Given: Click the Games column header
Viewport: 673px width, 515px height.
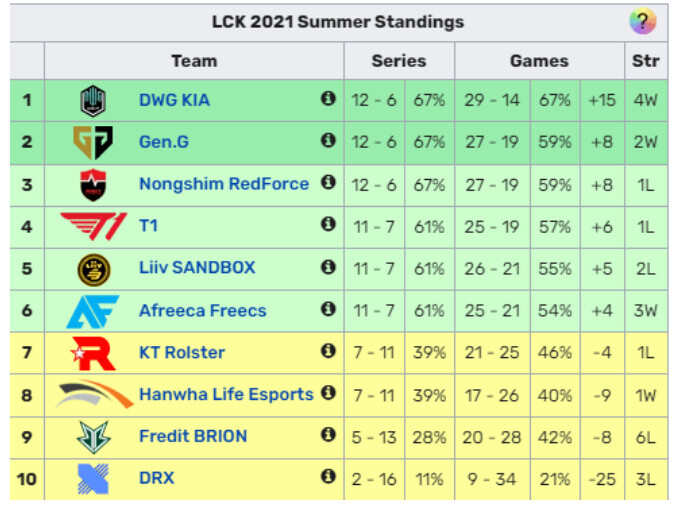Looking at the screenshot, I should coord(539,61).
